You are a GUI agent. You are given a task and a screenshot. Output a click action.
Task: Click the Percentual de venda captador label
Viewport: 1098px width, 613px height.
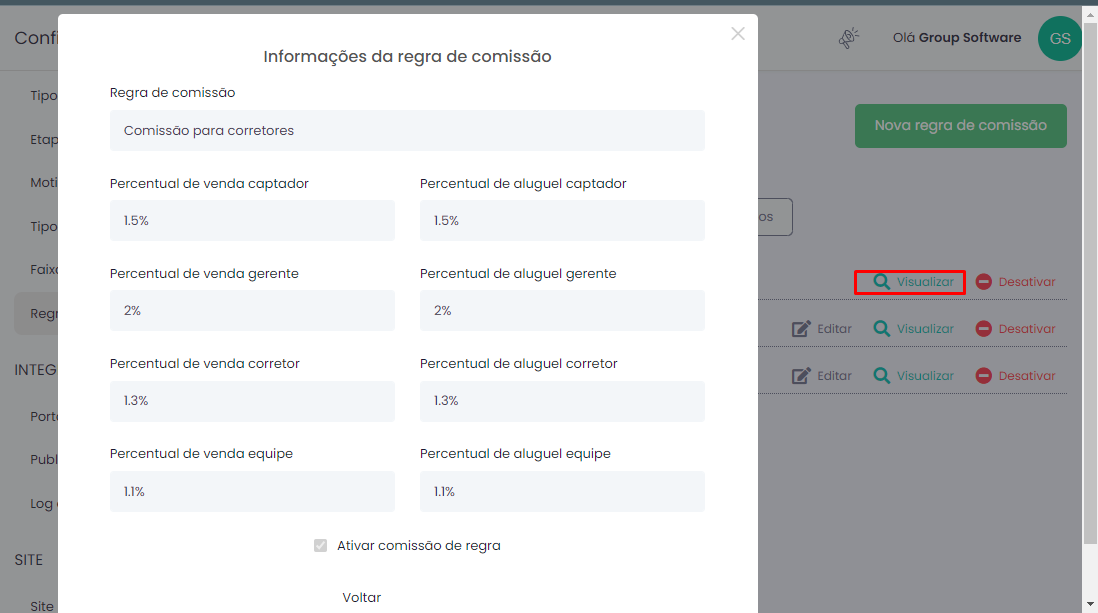pos(209,184)
